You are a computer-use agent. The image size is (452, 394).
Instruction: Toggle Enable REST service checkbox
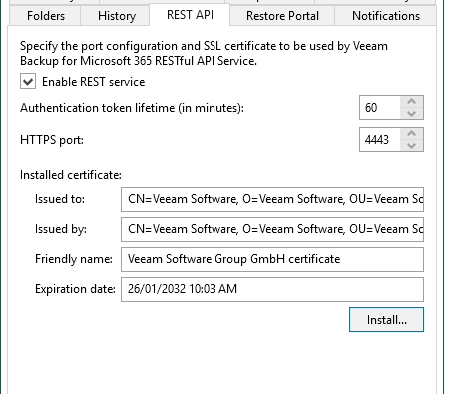click(x=28, y=82)
